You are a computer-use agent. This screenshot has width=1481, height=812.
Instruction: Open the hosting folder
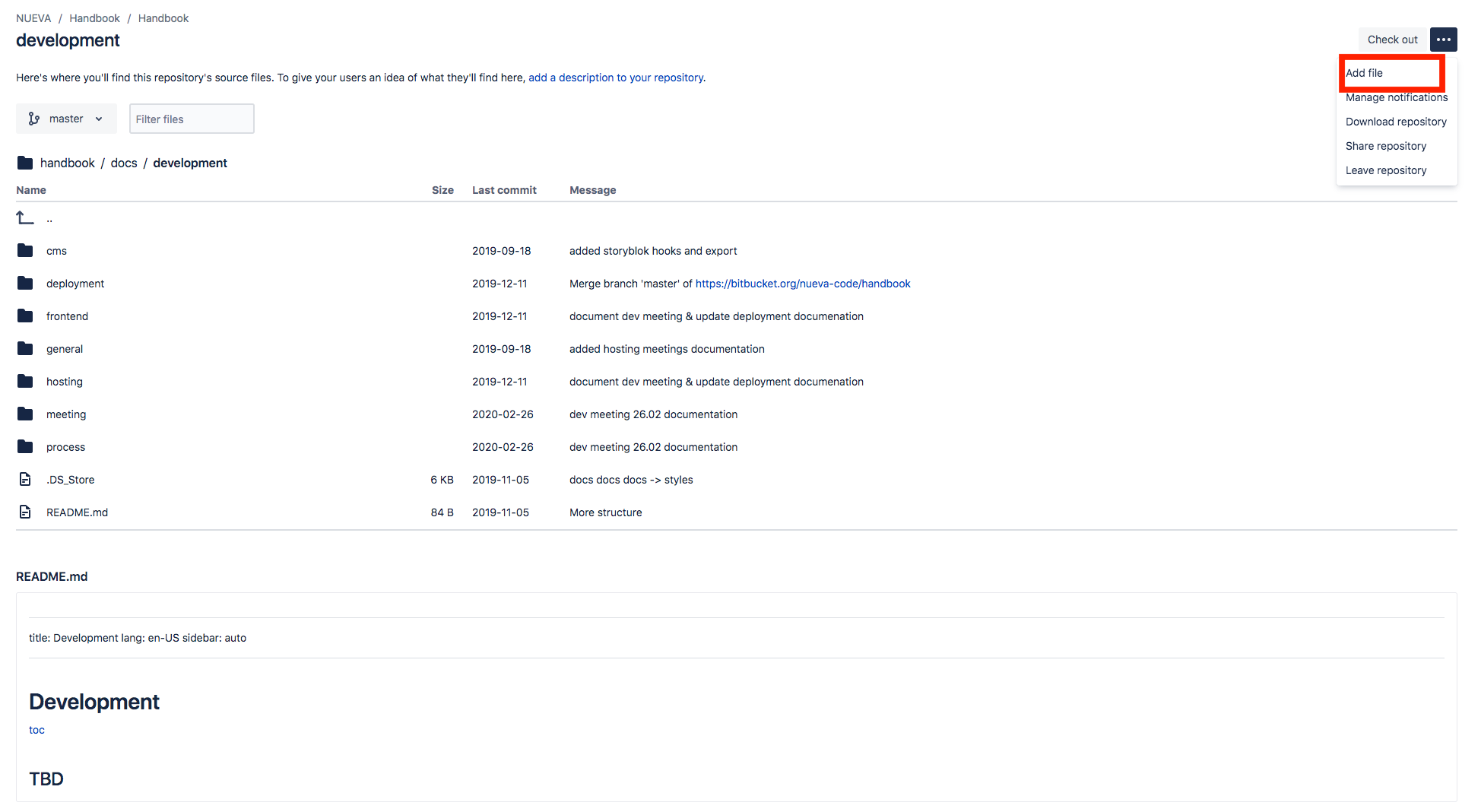65,382
